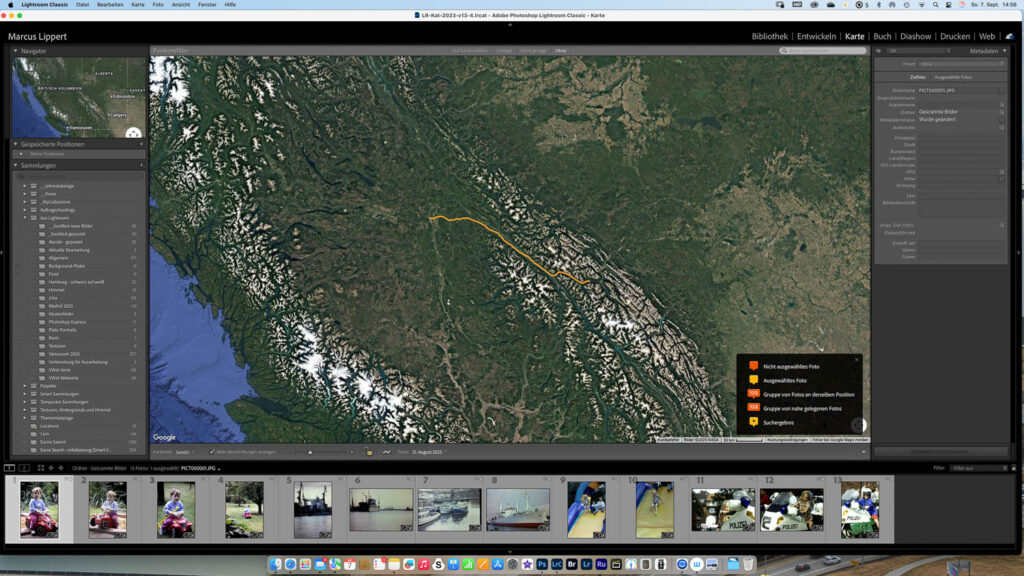Select filmstrip thumbnail 8 red ship
The height and width of the screenshot is (576, 1024).
(518, 509)
